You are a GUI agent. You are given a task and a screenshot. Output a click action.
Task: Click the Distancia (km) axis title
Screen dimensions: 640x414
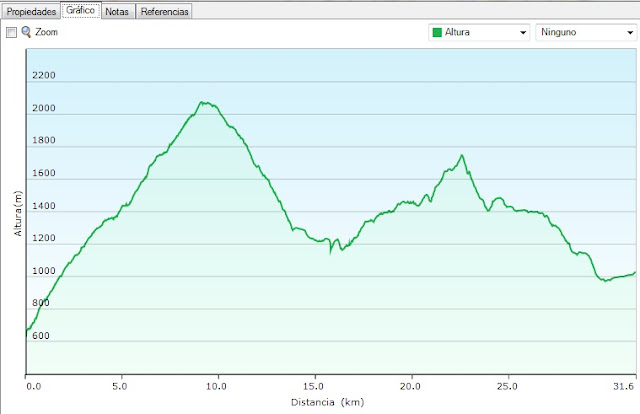point(326,402)
